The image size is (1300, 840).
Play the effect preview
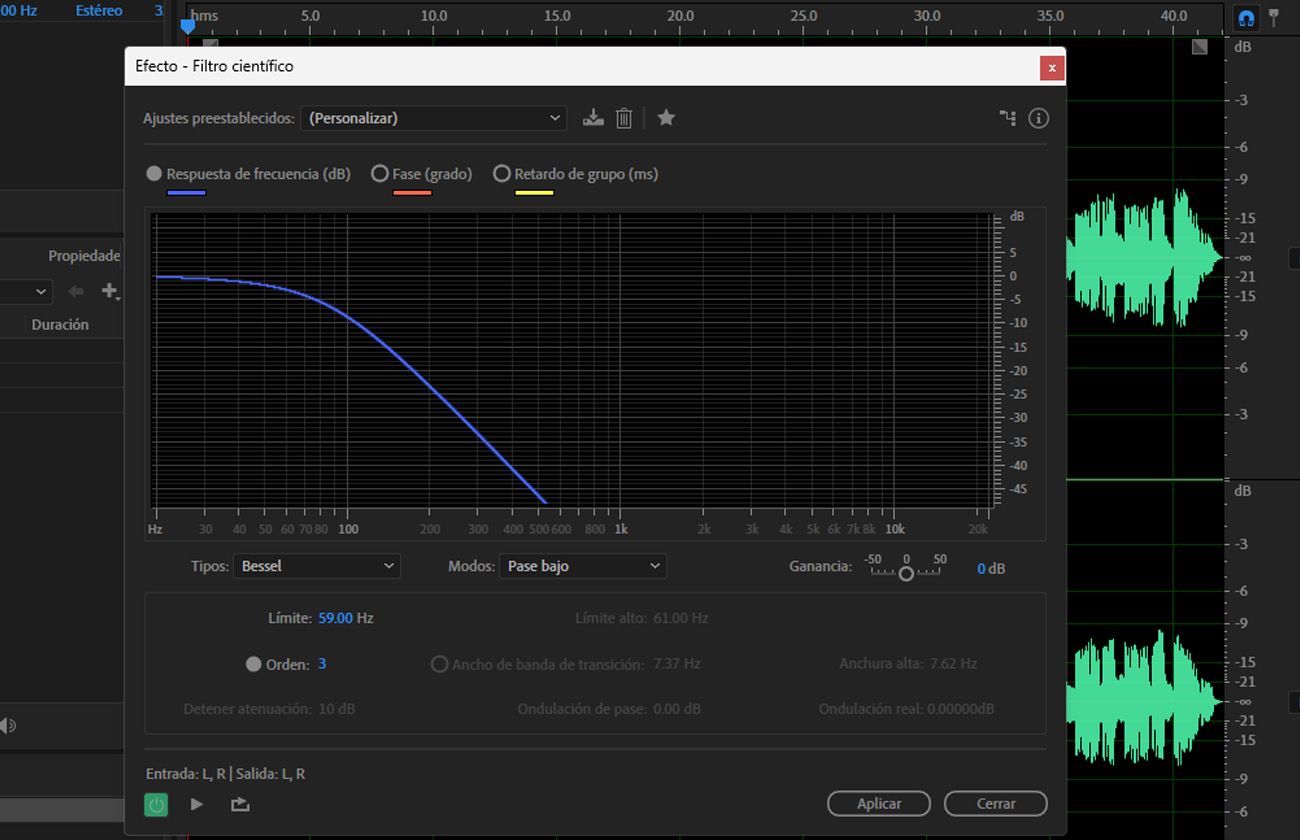pyautogui.click(x=197, y=804)
